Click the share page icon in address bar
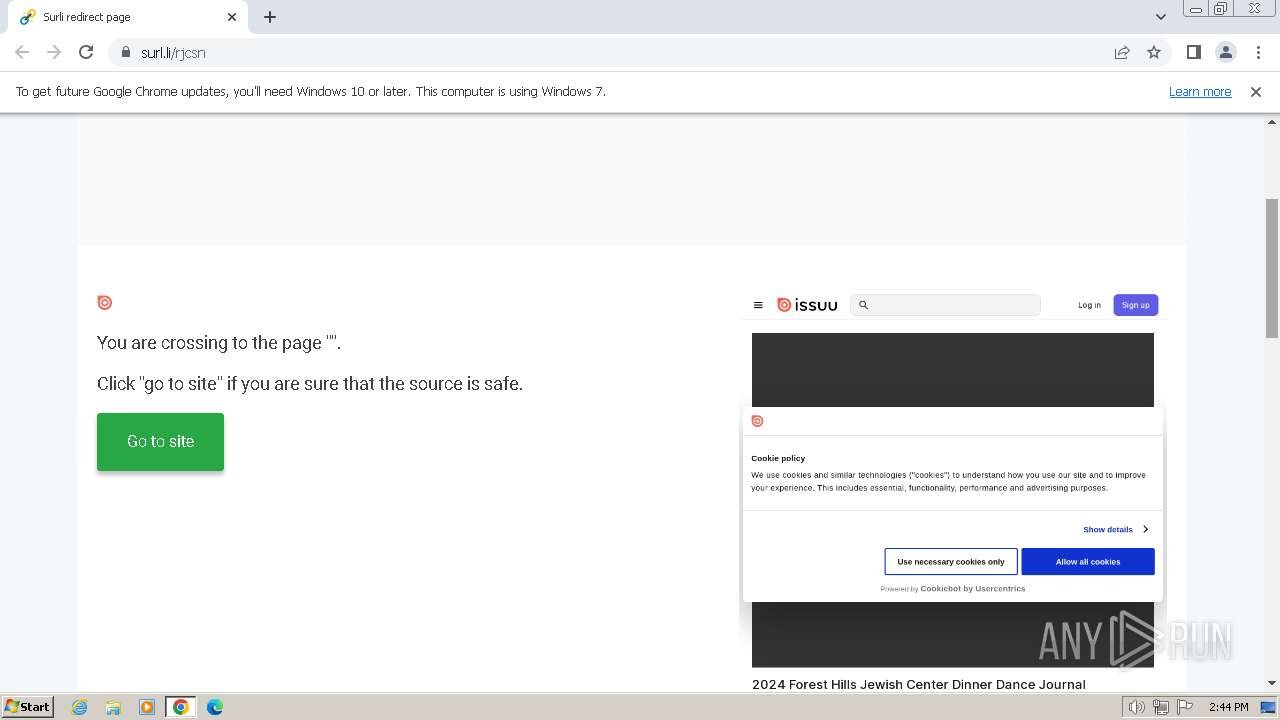 tap(1122, 52)
